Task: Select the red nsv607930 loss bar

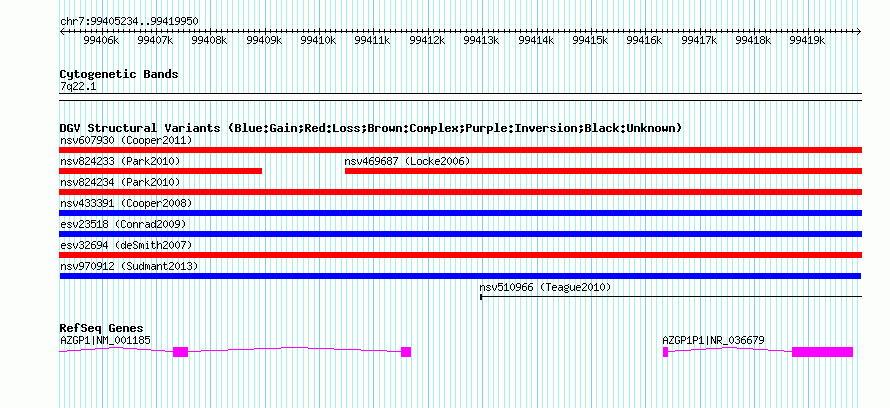Action: point(461,150)
